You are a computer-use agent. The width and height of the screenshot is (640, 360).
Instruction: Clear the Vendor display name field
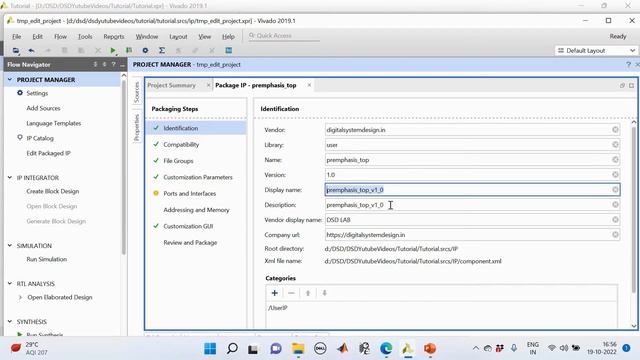pos(615,220)
